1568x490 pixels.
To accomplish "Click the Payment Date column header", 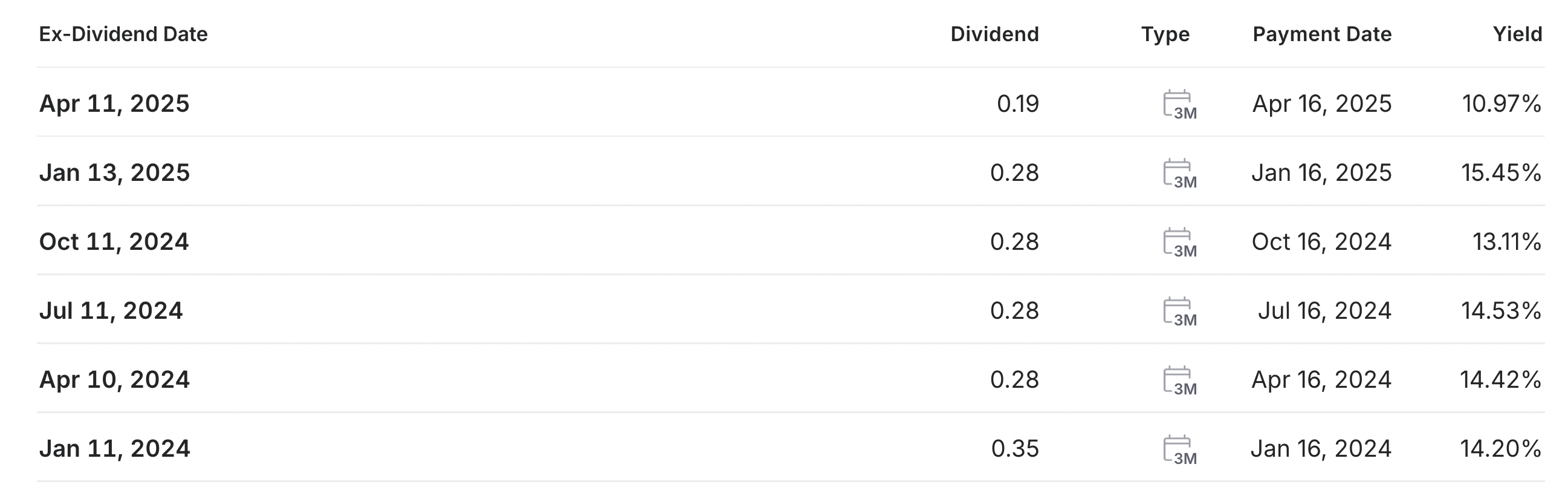I will click(1322, 34).
